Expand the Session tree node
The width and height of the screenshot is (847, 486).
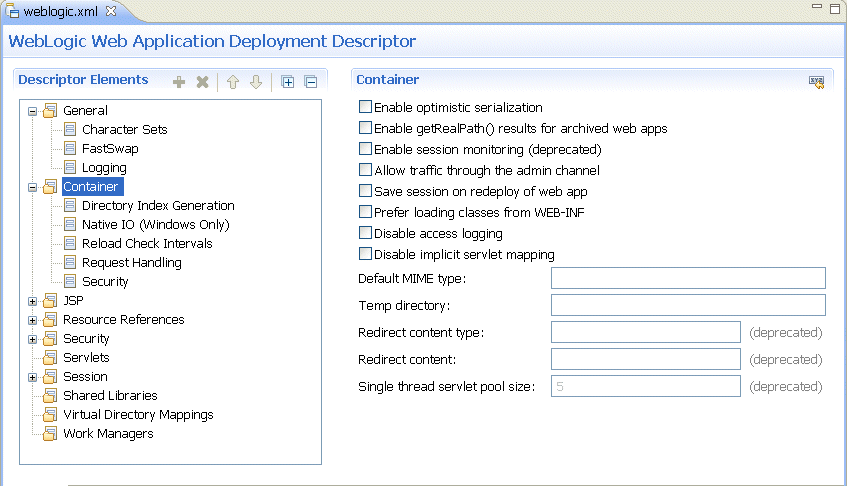tap(32, 377)
